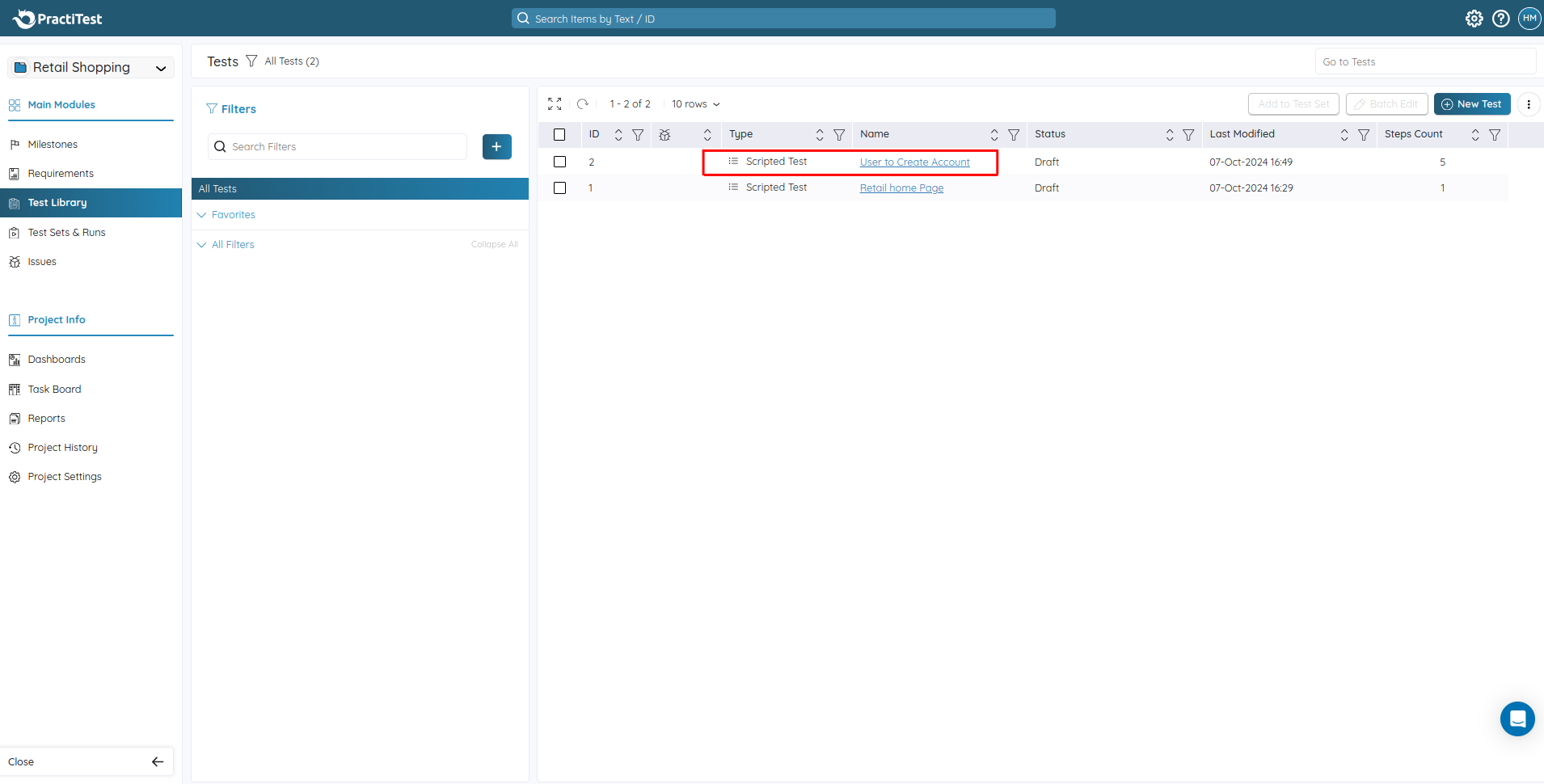This screenshot has height=784, width=1544.
Task: Go to Test Sets & Runs module
Action: tap(66, 233)
